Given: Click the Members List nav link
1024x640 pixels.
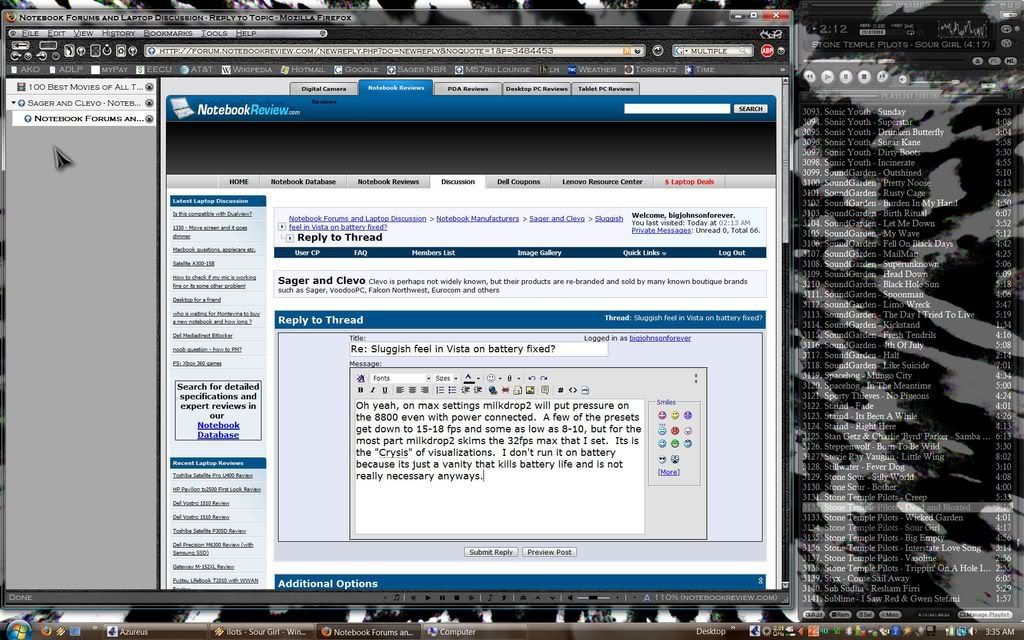Looking at the screenshot, I should tap(433, 253).
